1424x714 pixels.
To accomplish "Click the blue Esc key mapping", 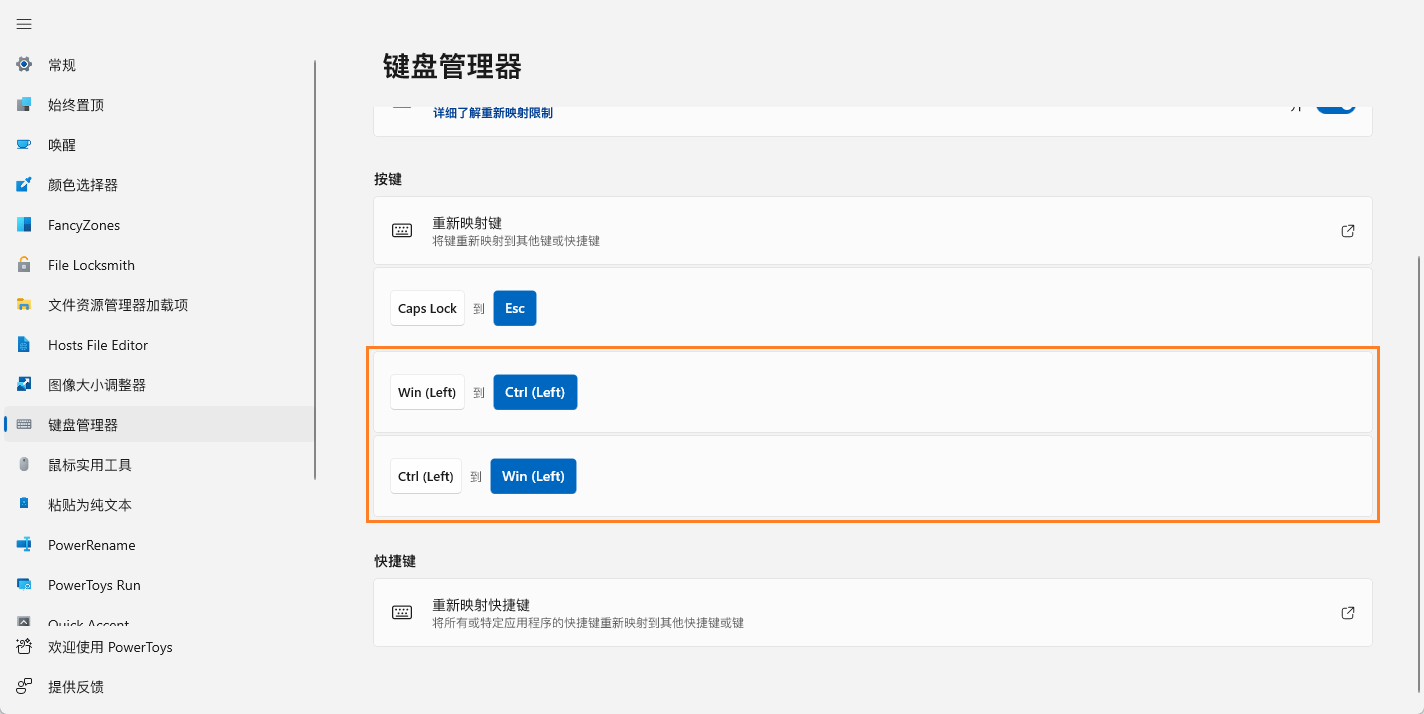I will pyautogui.click(x=515, y=309).
